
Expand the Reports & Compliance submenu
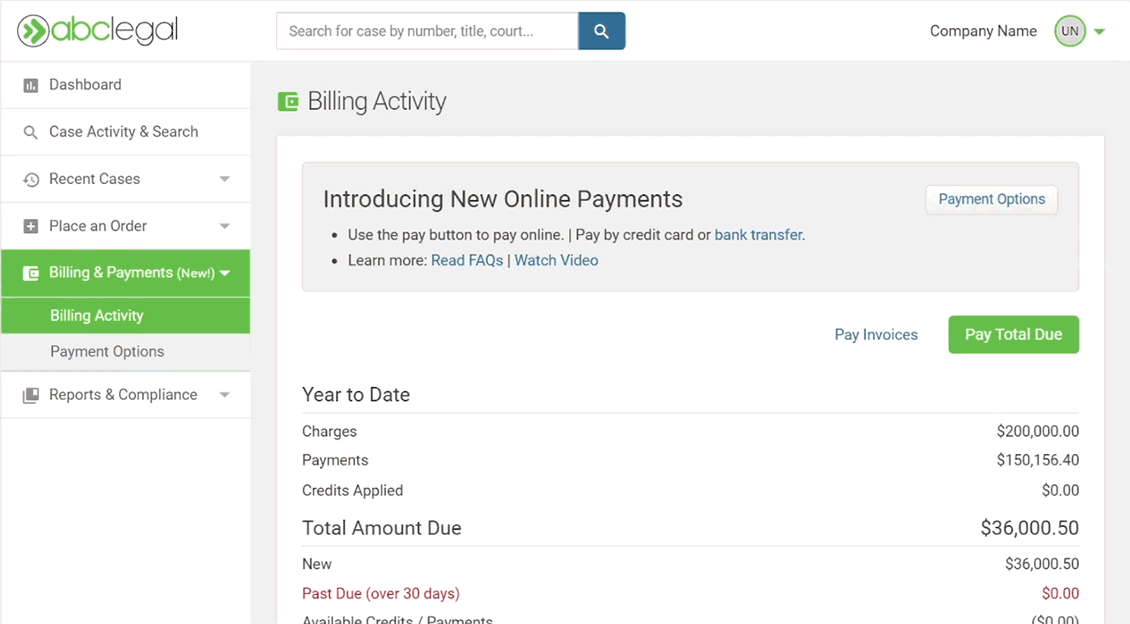click(224, 395)
